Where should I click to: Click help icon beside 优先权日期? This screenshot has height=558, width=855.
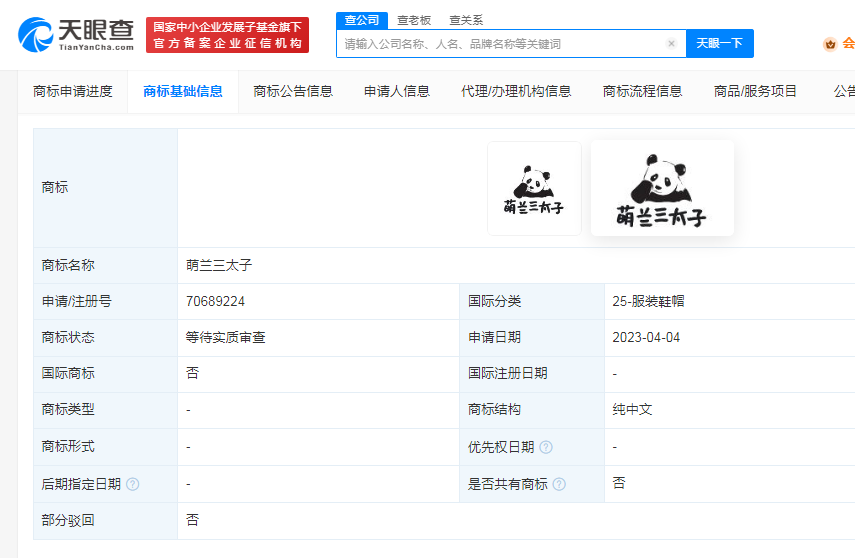[546, 447]
